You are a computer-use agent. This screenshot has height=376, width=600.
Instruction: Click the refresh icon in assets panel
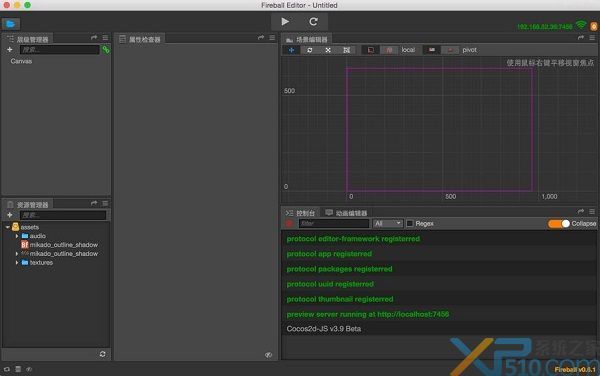[x=103, y=354]
